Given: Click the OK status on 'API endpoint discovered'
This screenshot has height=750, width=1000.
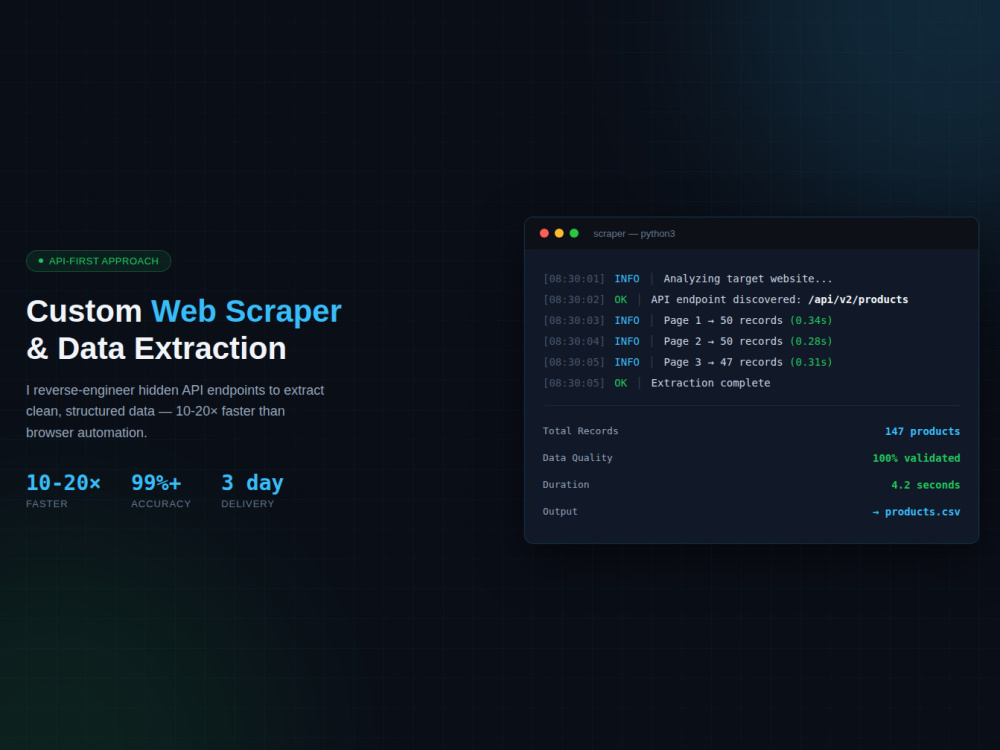Looking at the screenshot, I should click(x=621, y=300).
